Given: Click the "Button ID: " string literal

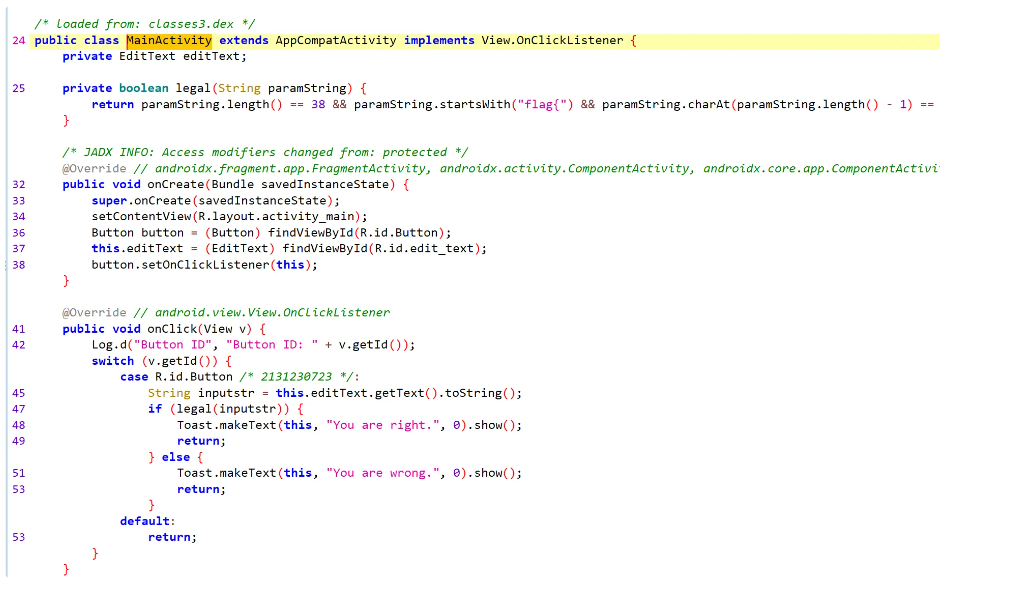Looking at the screenshot, I should point(272,345).
